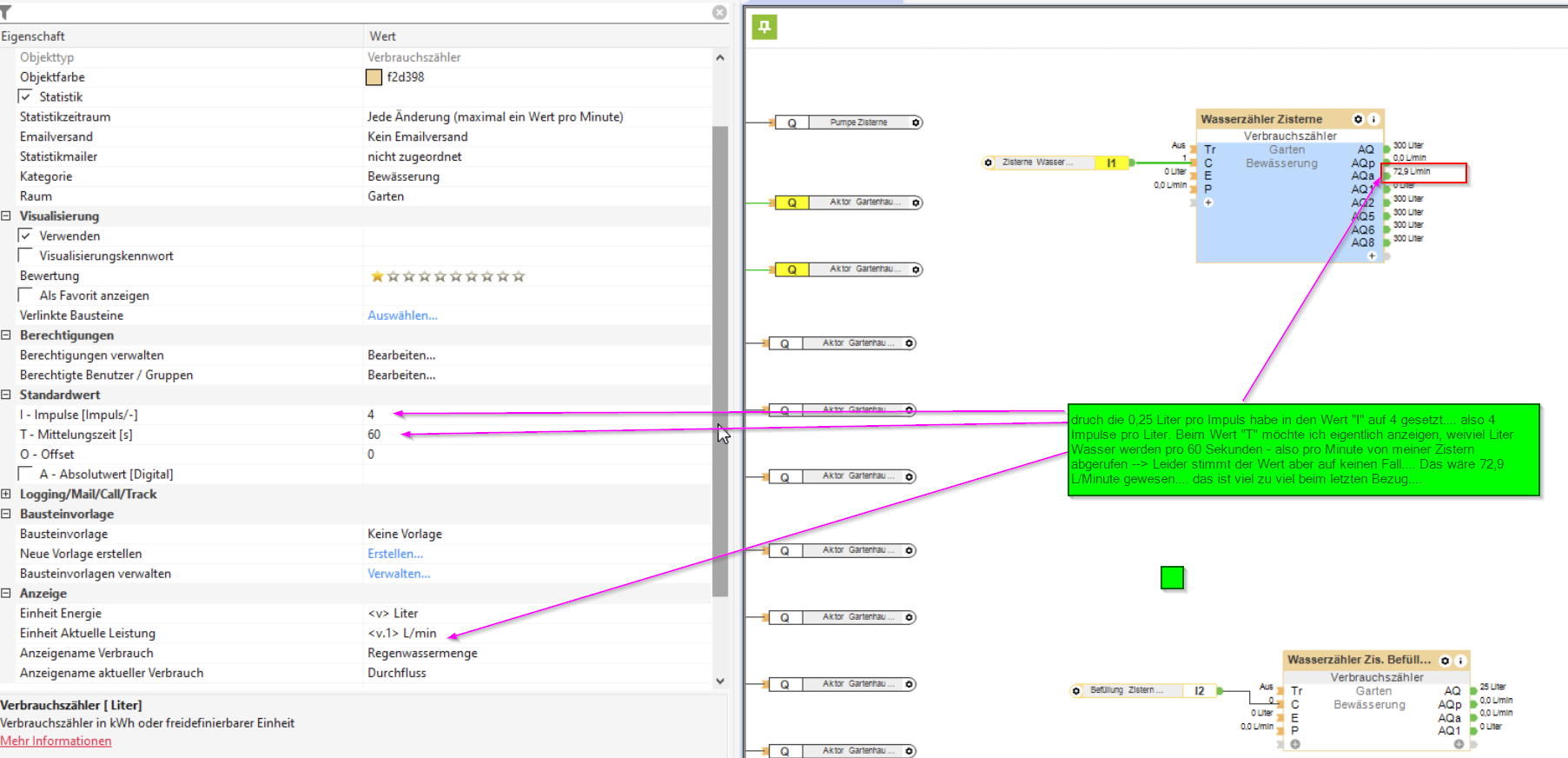This screenshot has width=1568, height=758.
Task: Tick the Als Favorit anzeigen checkbox
Action: 25,296
